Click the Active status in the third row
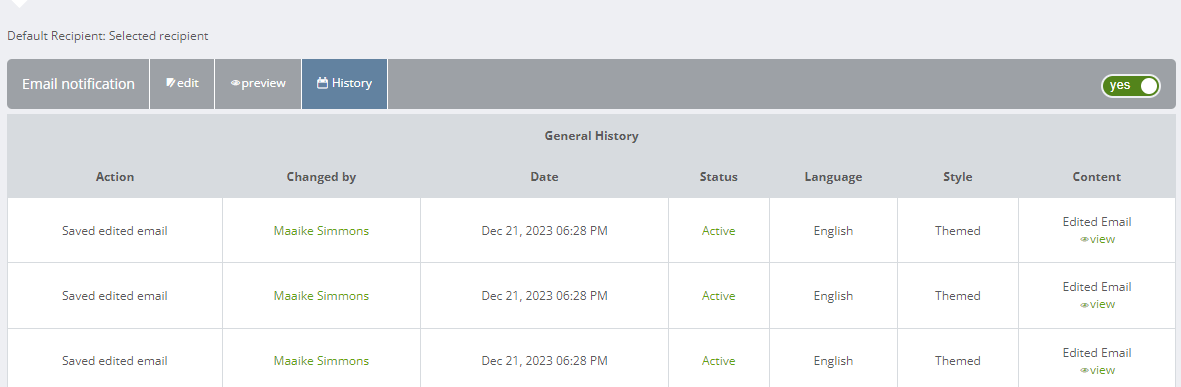Viewport: 1181px width, 387px height. pyautogui.click(x=719, y=361)
